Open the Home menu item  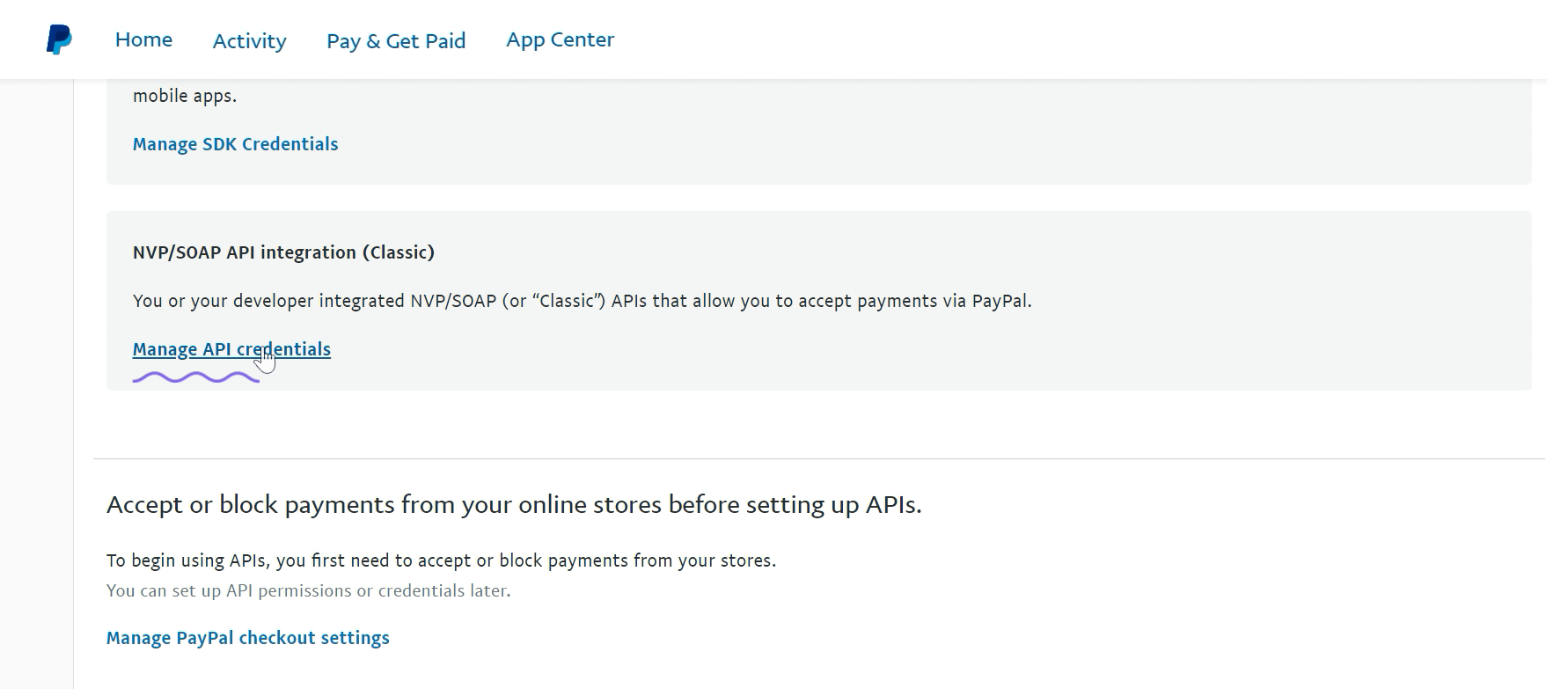tap(143, 40)
